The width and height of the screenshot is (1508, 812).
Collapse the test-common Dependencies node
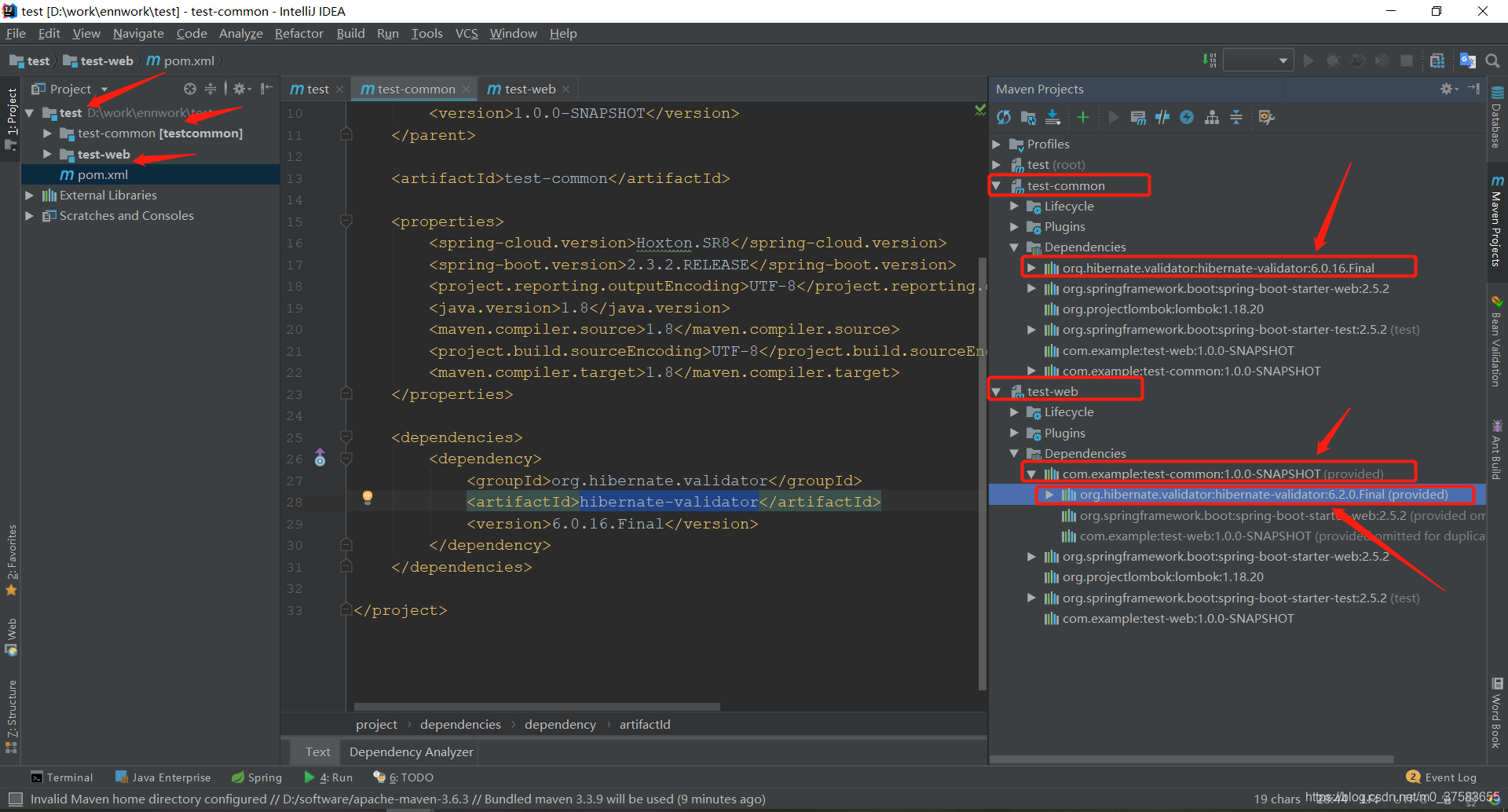coord(1013,247)
